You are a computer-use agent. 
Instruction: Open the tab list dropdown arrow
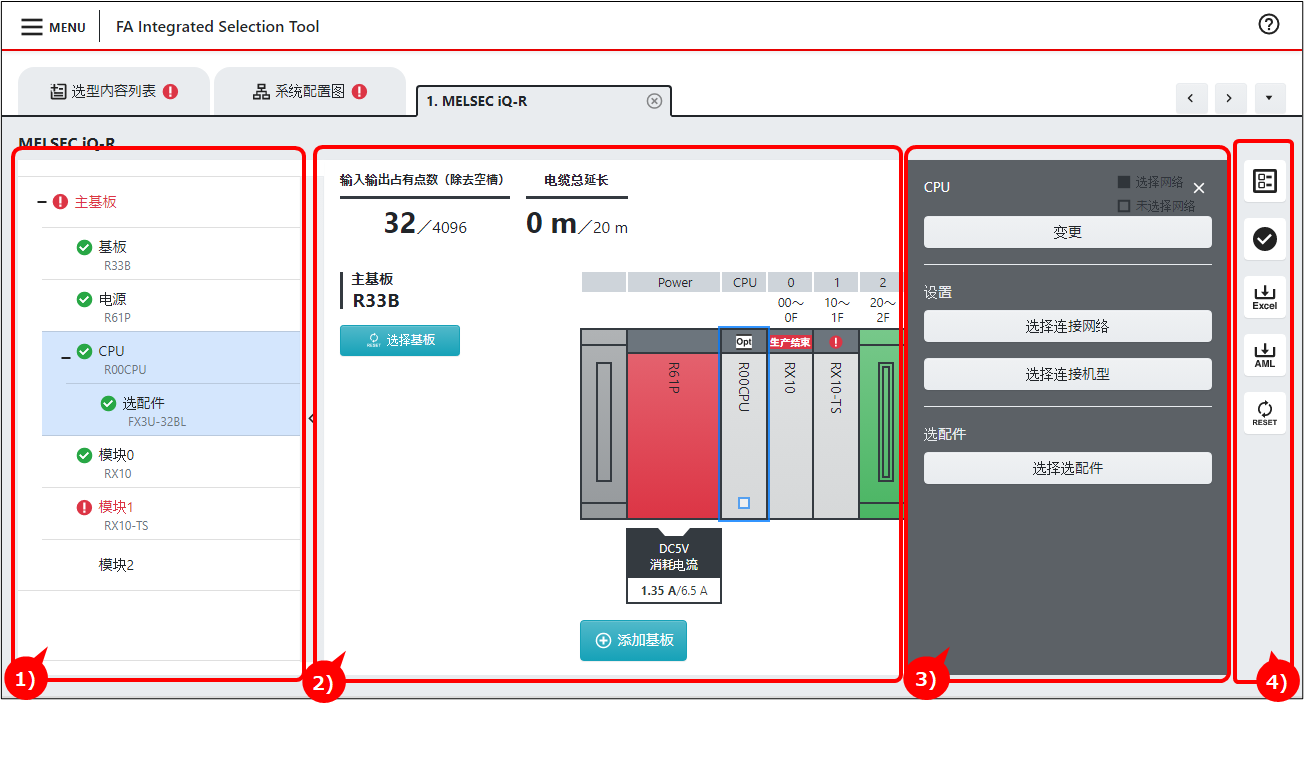tap(1268, 98)
